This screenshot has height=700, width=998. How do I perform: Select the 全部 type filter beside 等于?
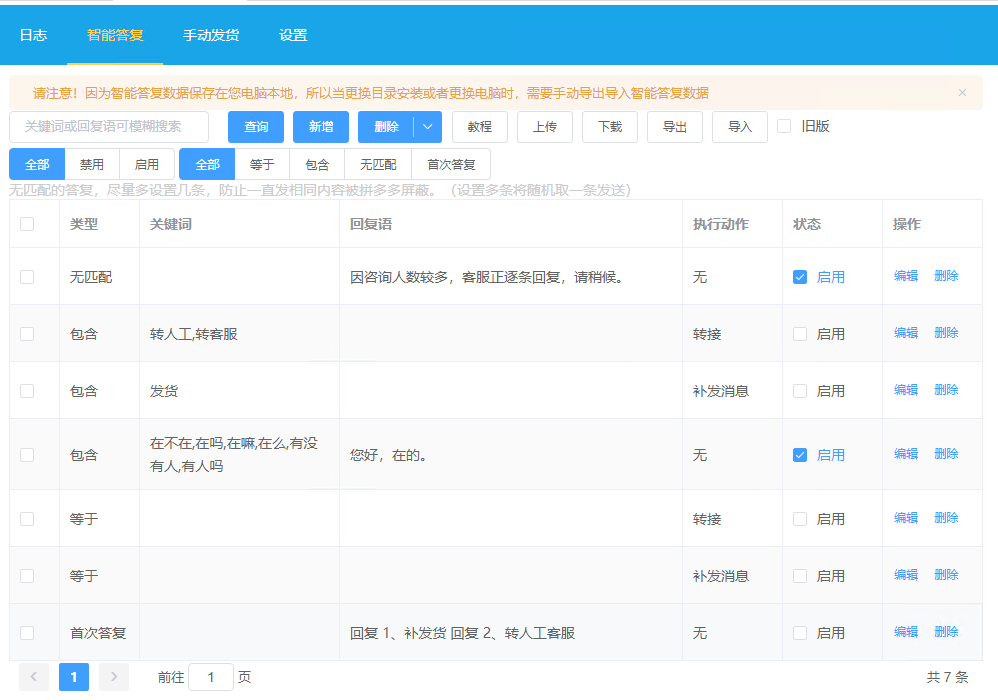207,165
